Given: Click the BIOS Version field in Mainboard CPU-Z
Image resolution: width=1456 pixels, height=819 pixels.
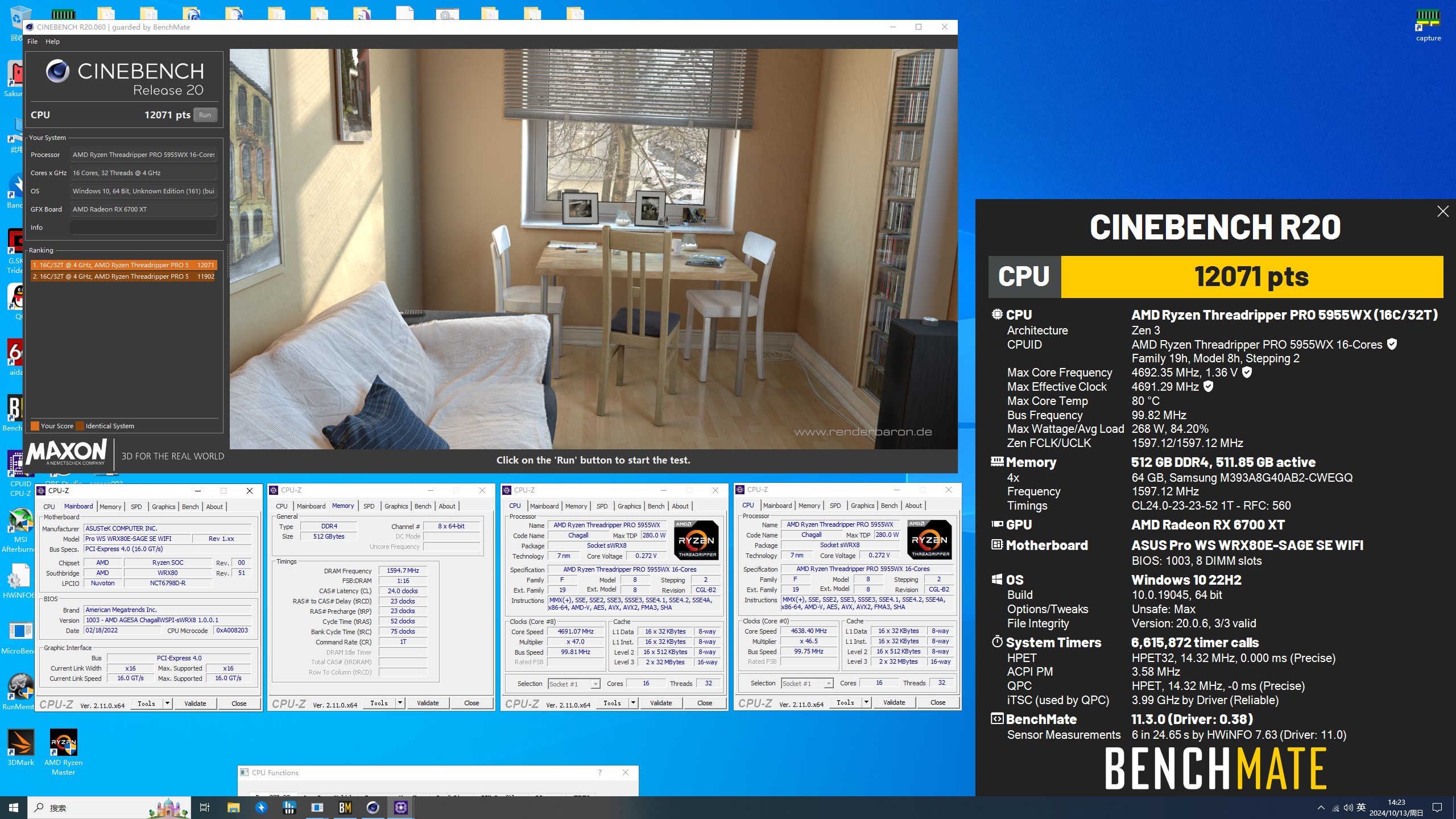Looking at the screenshot, I should coord(168,620).
